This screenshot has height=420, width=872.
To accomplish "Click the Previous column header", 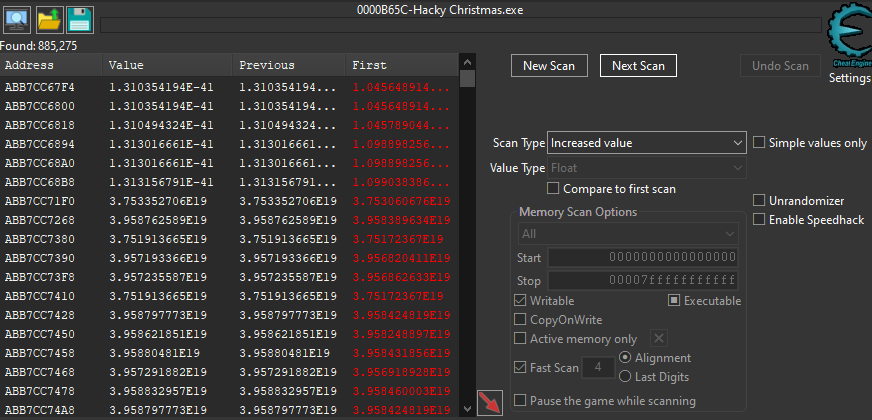I will tap(289, 65).
